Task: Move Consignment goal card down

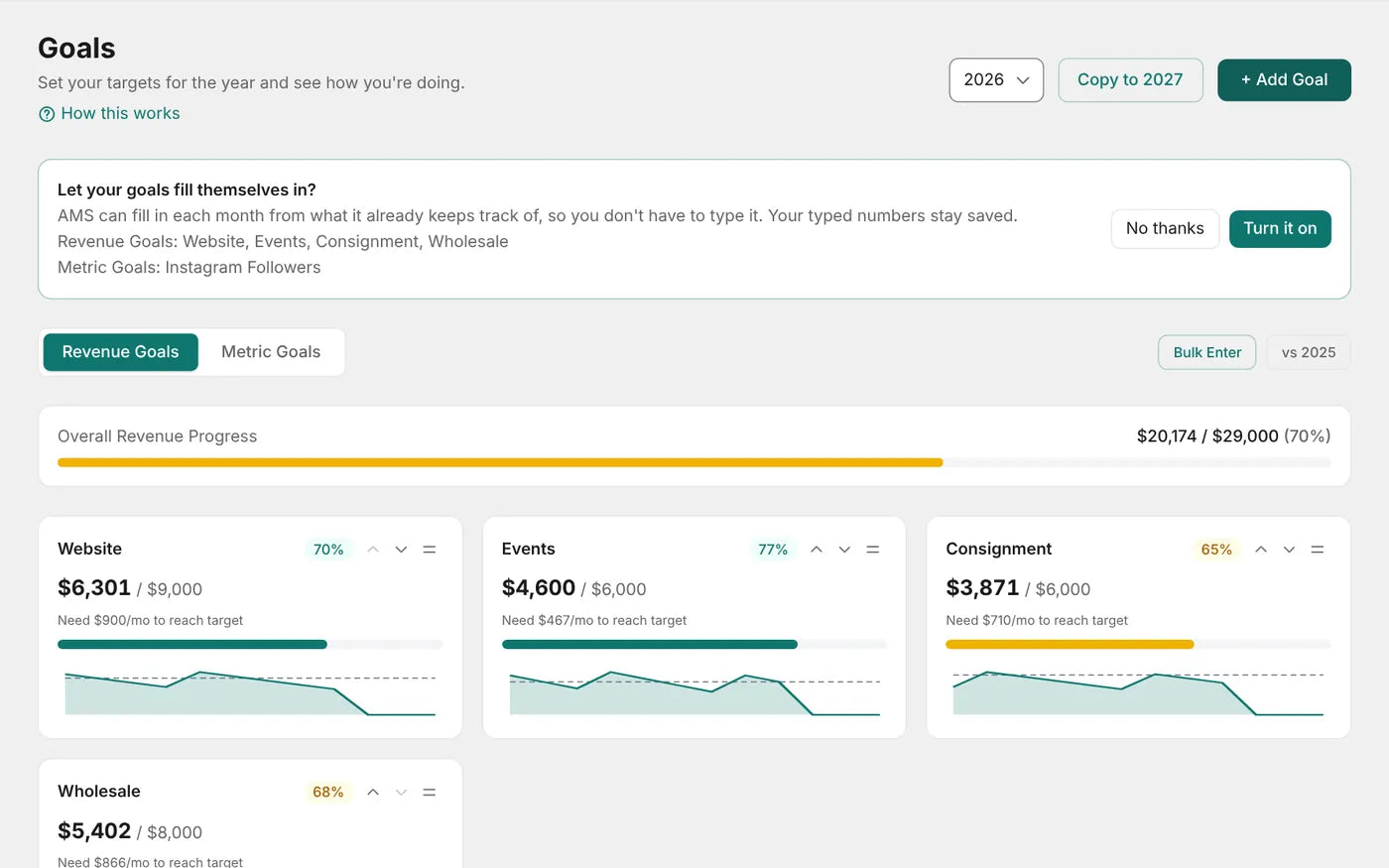Action: (x=1289, y=550)
